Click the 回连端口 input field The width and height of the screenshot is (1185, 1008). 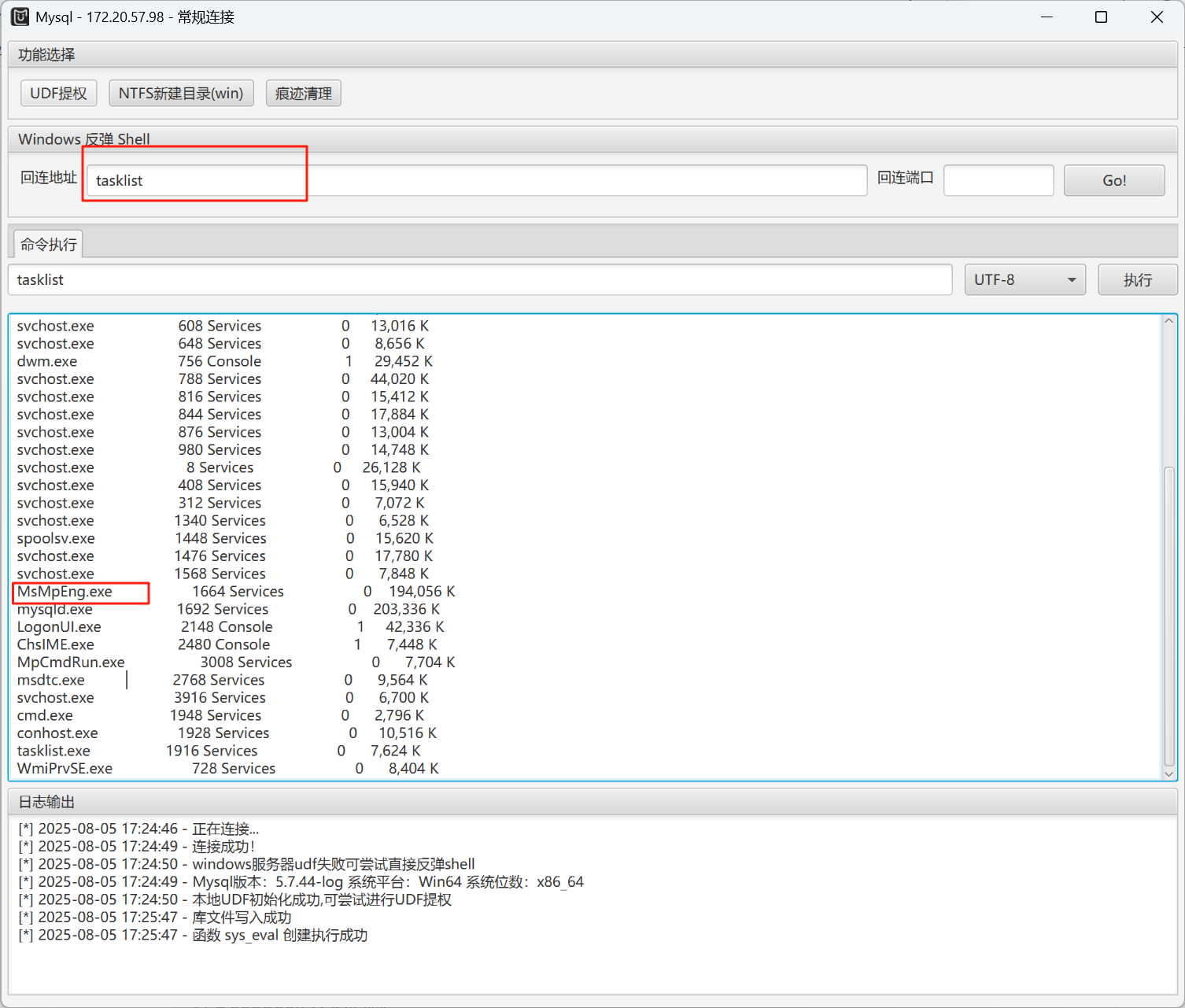tap(999, 180)
